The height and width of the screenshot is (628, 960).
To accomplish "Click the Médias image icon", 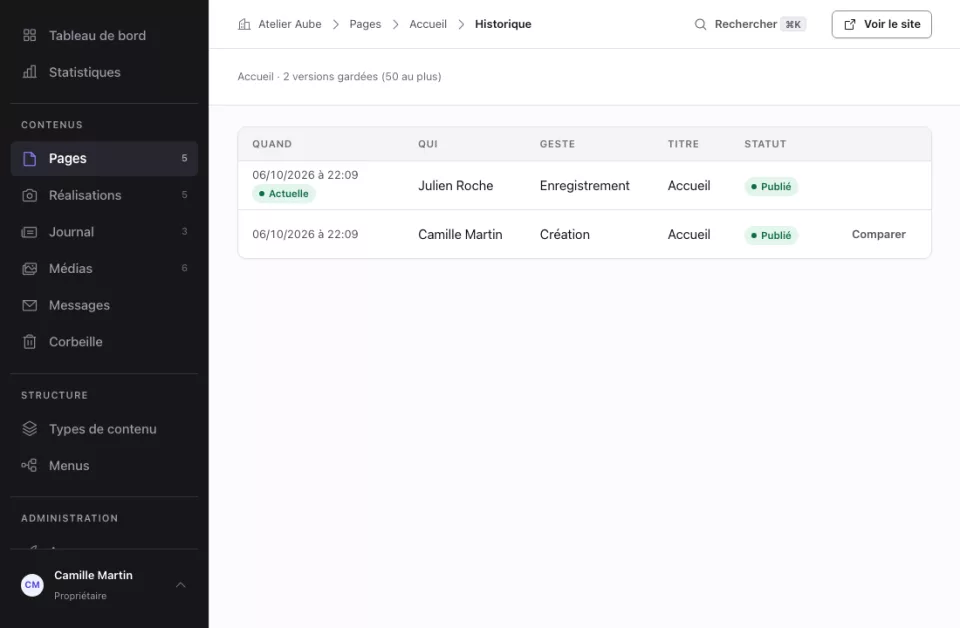I will 29,269.
